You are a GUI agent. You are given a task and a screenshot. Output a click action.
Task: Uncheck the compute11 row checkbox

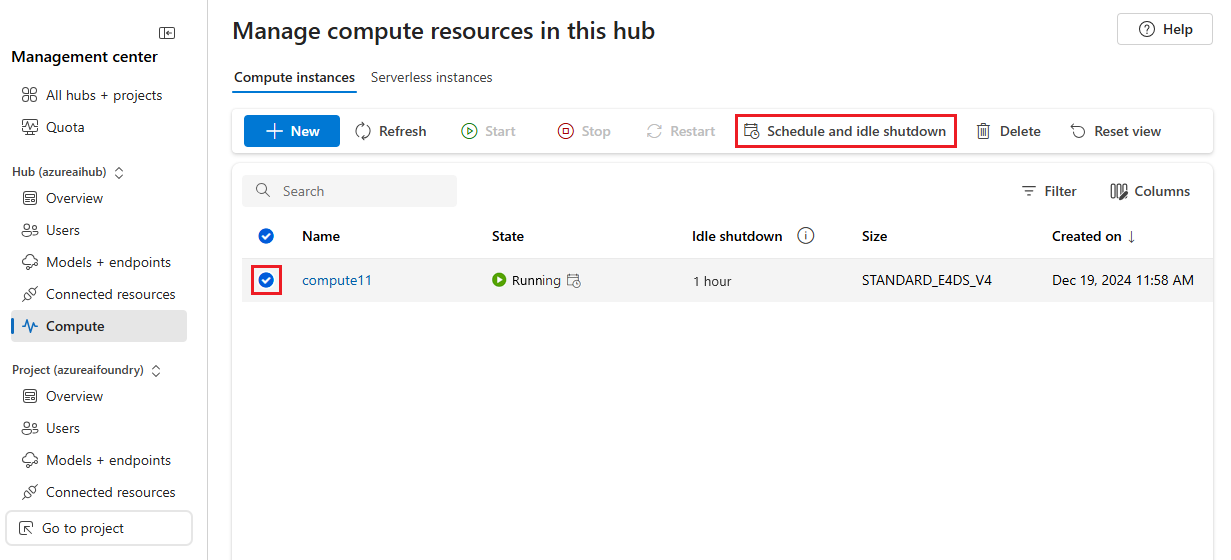(266, 280)
